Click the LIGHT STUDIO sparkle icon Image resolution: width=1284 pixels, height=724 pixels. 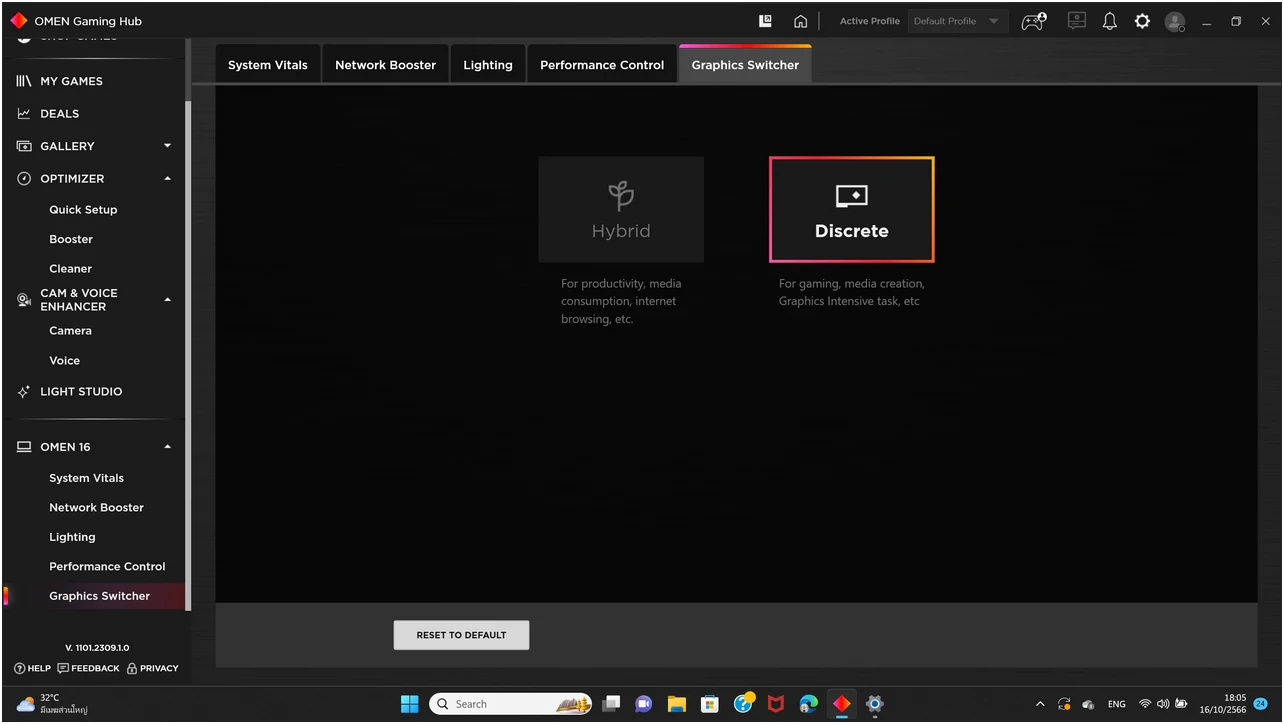[24, 392]
